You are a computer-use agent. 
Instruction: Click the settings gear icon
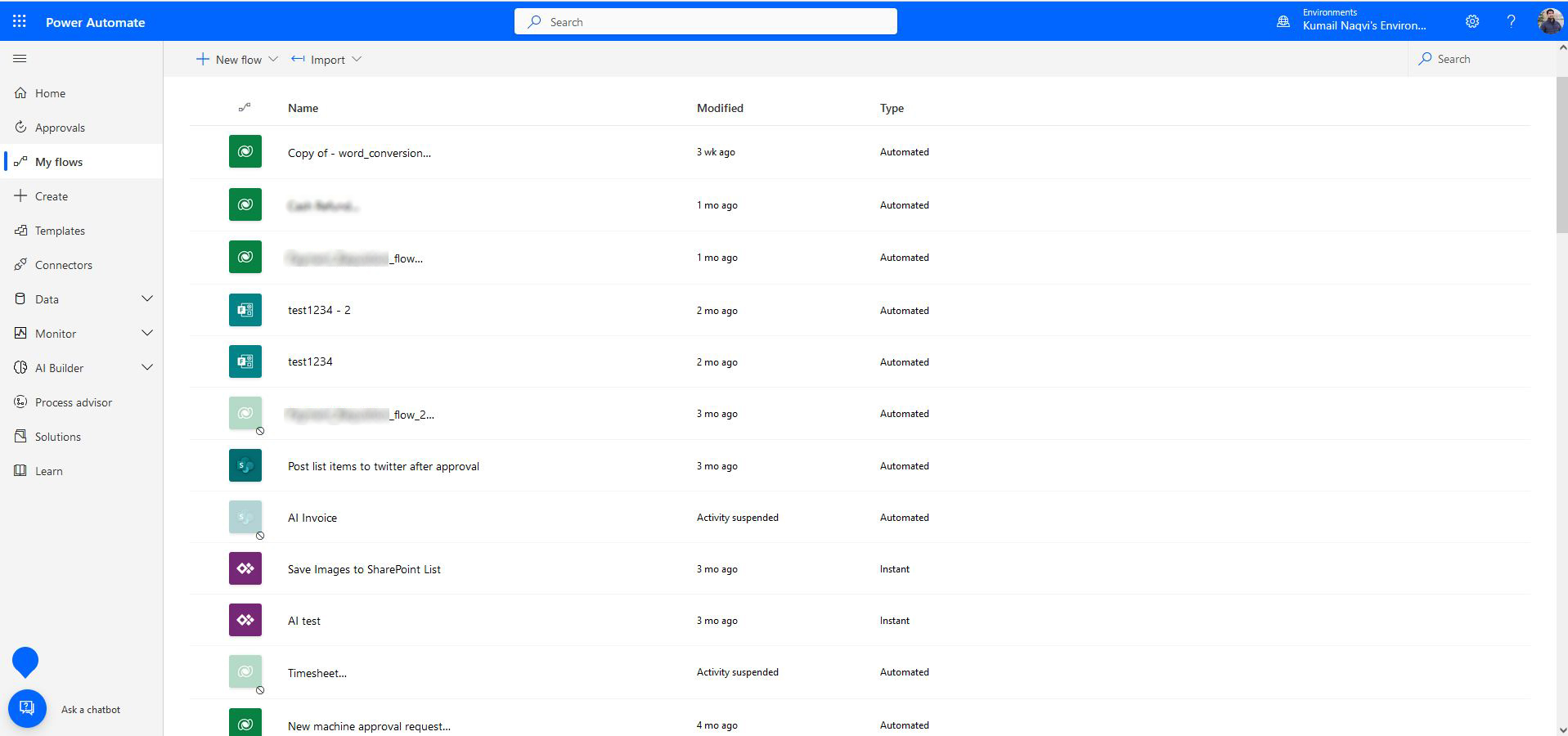pos(1471,22)
